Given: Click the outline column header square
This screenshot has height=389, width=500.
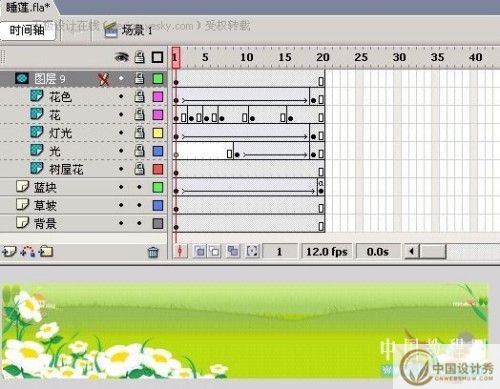Looking at the screenshot, I should (x=157, y=57).
